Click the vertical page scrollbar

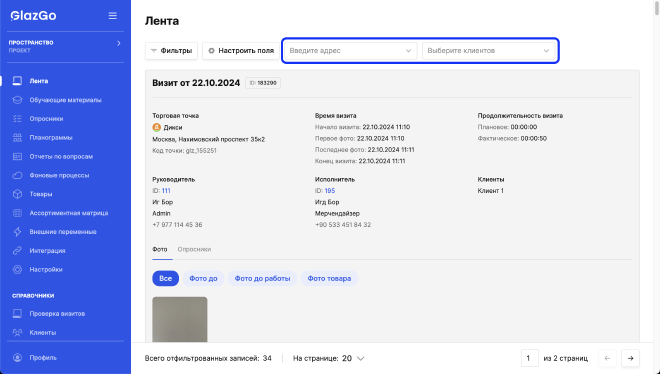click(x=657, y=8)
